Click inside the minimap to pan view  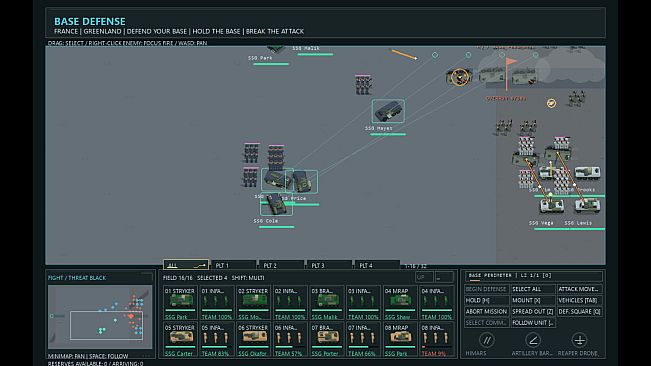point(100,317)
